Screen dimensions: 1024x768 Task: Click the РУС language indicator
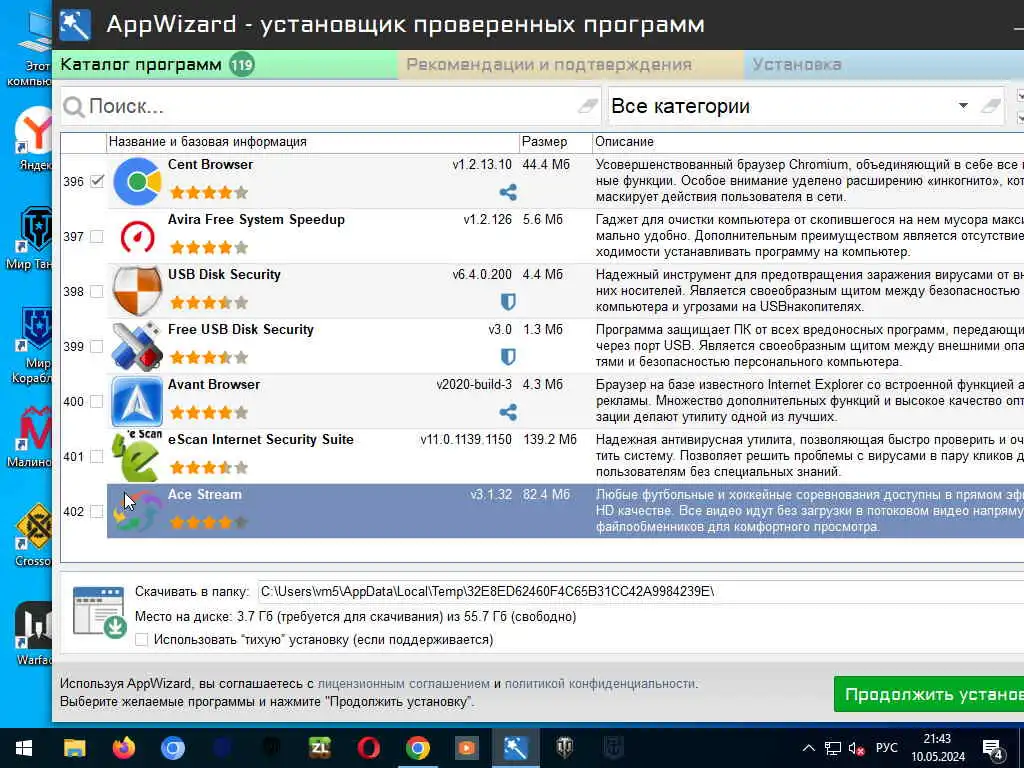click(x=886, y=748)
